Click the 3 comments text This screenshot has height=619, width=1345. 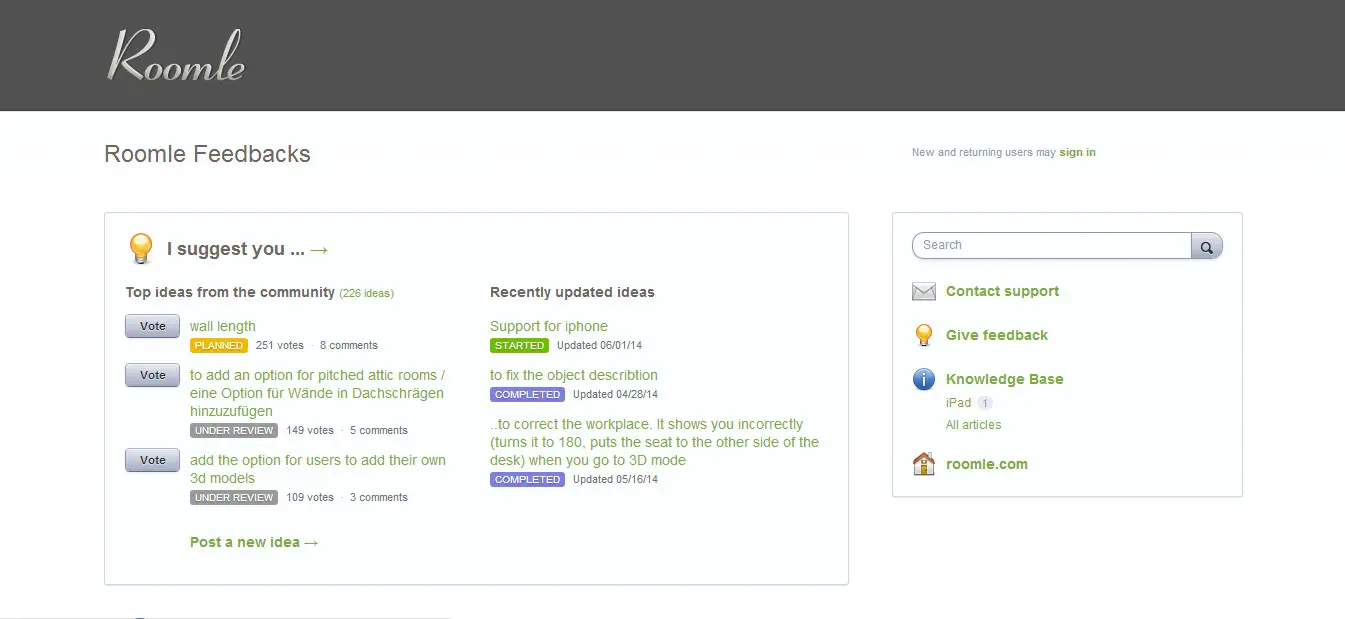(379, 497)
